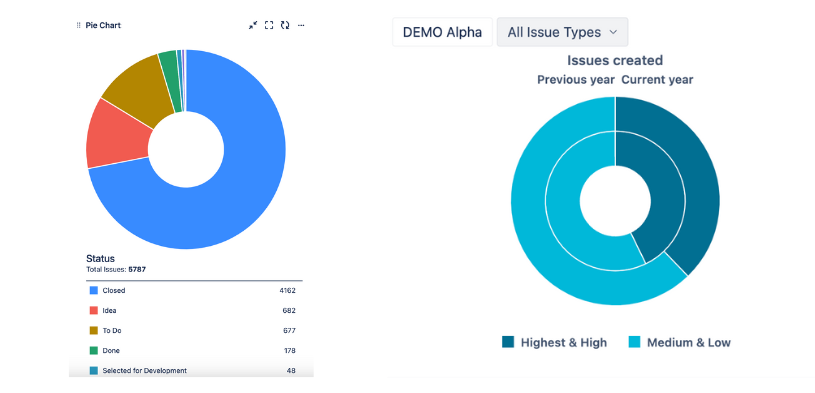Image resolution: width=815 pixels, height=393 pixels.
Task: Refresh the Pie Chart gadget
Action: (285, 25)
